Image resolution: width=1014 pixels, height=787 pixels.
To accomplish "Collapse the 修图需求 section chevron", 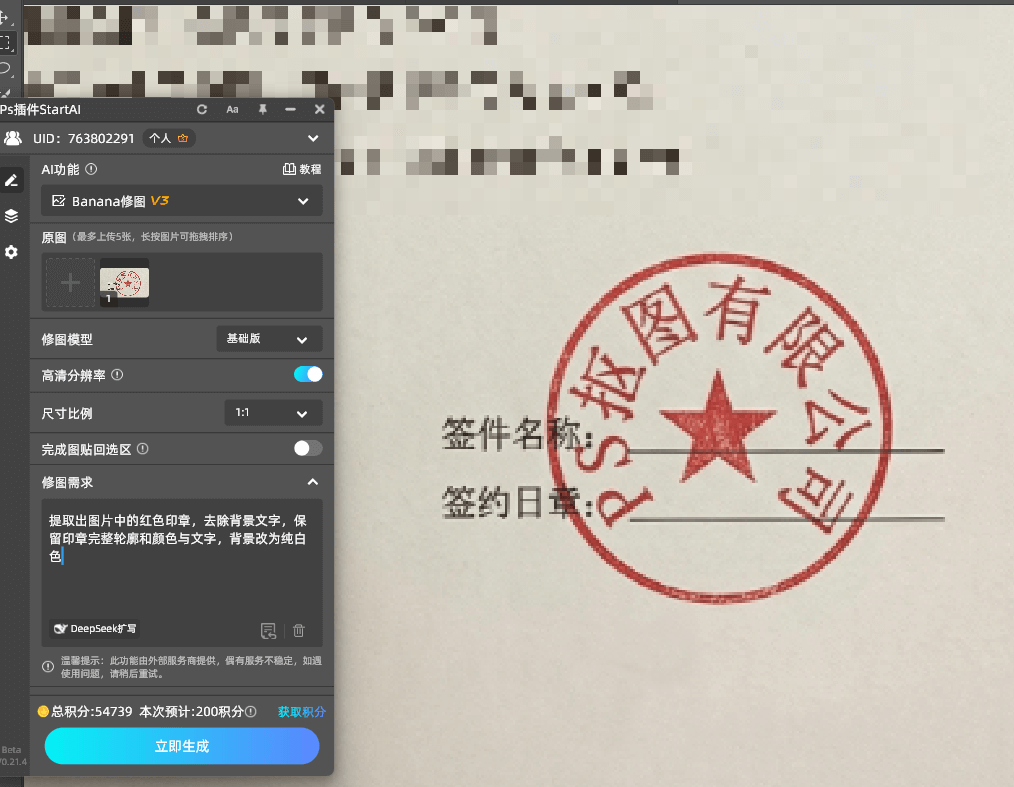I will pos(313,482).
